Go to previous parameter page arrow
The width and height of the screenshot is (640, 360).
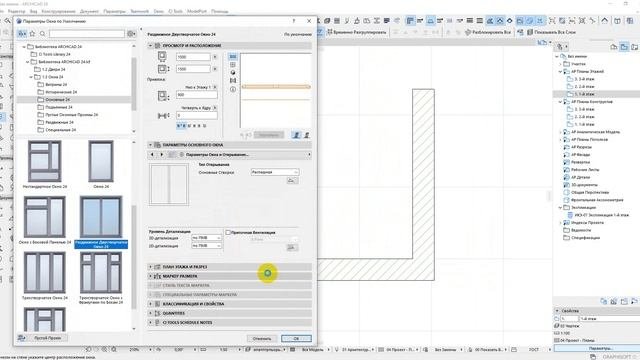152,155
